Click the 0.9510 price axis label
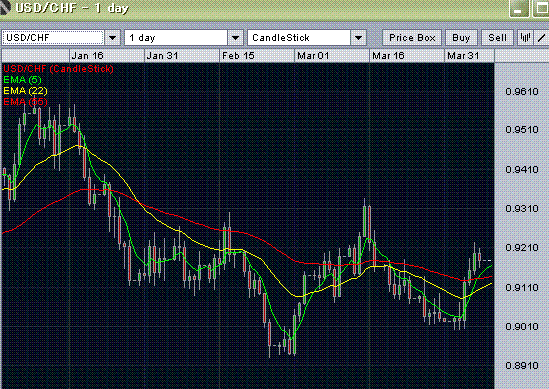 pyautogui.click(x=522, y=130)
